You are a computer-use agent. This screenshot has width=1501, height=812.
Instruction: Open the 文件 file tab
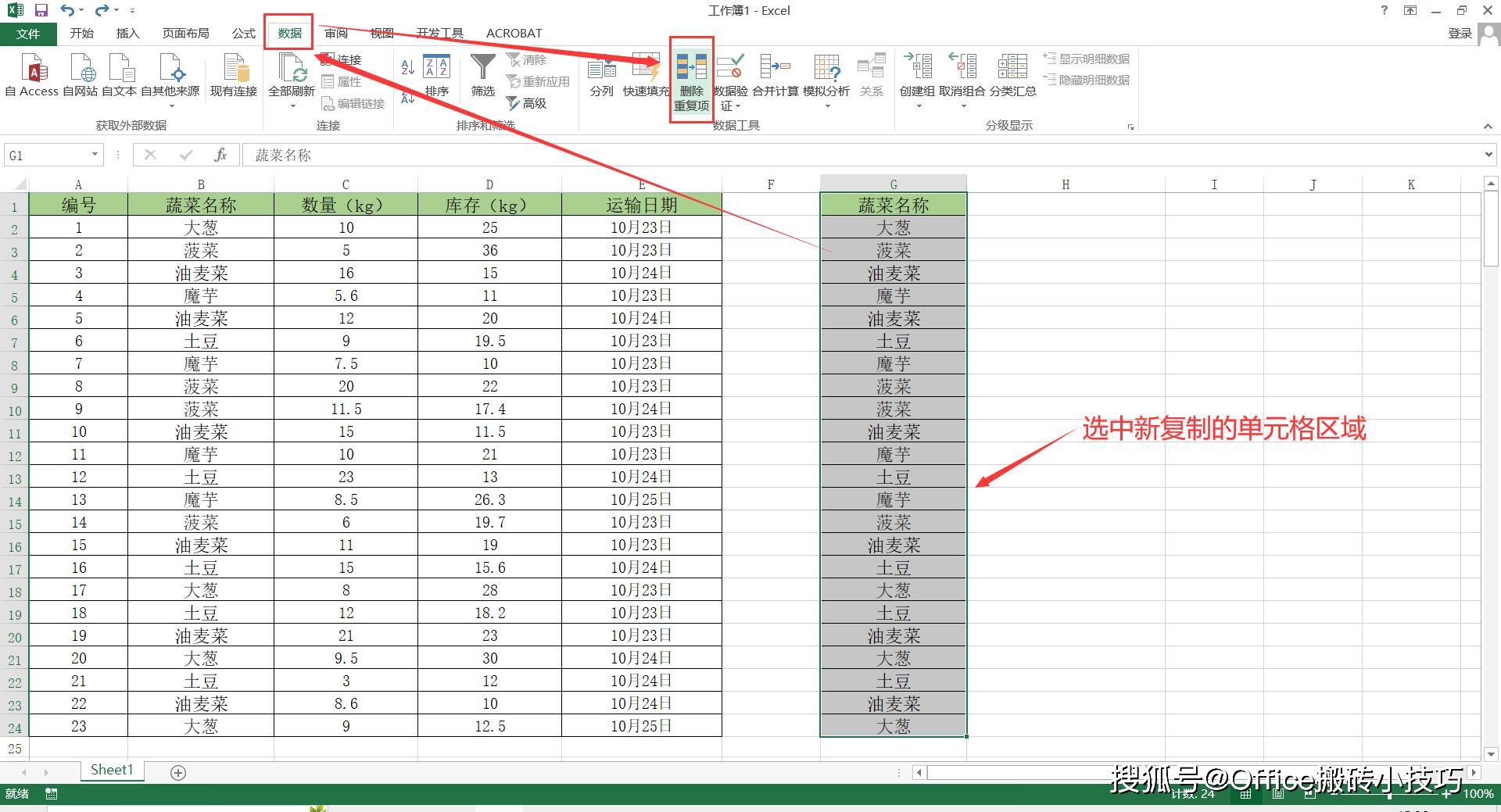point(28,34)
